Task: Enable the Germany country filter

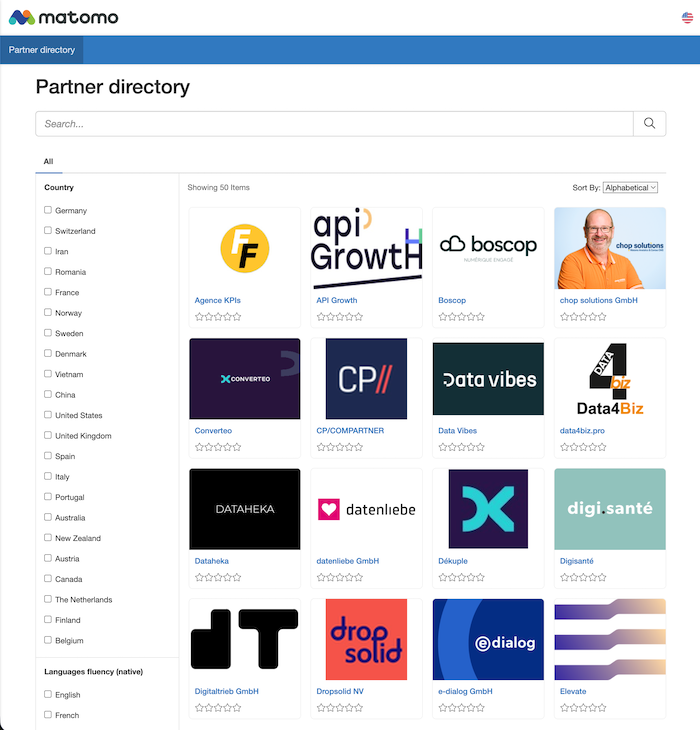Action: pyautogui.click(x=48, y=210)
